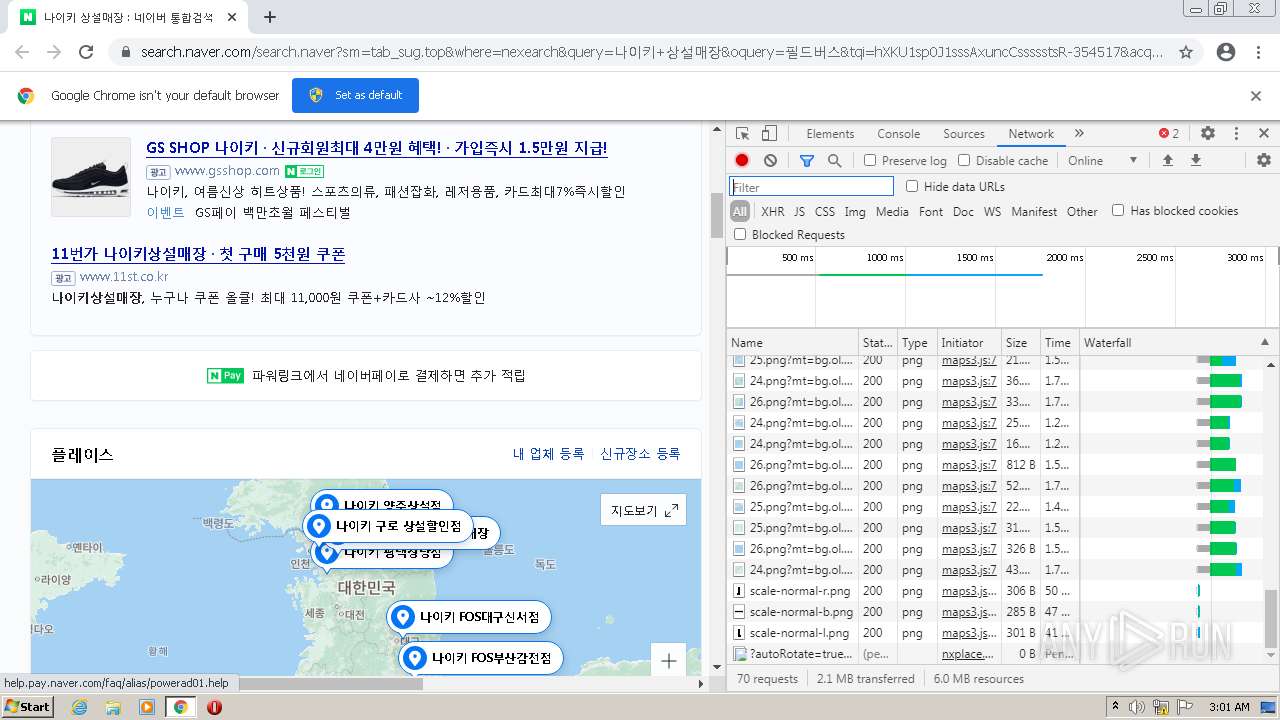The width and height of the screenshot is (1280, 720).
Task: Open Network settings gear icon
Action: (1264, 160)
